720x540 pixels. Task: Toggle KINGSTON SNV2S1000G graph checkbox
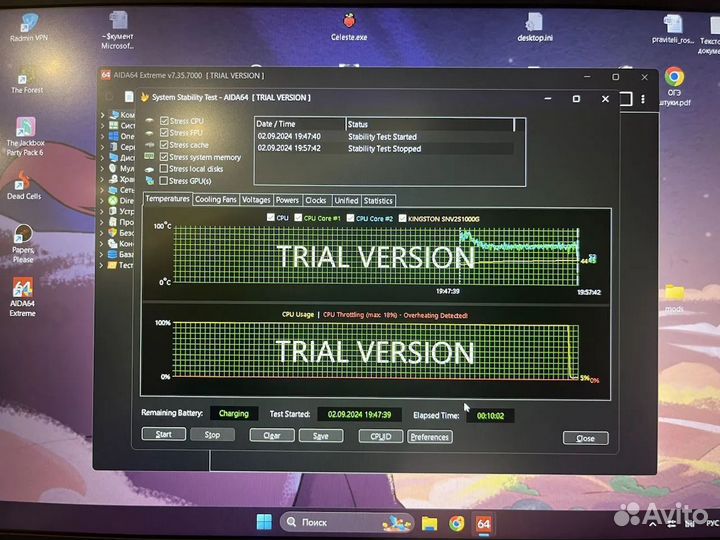pos(403,219)
